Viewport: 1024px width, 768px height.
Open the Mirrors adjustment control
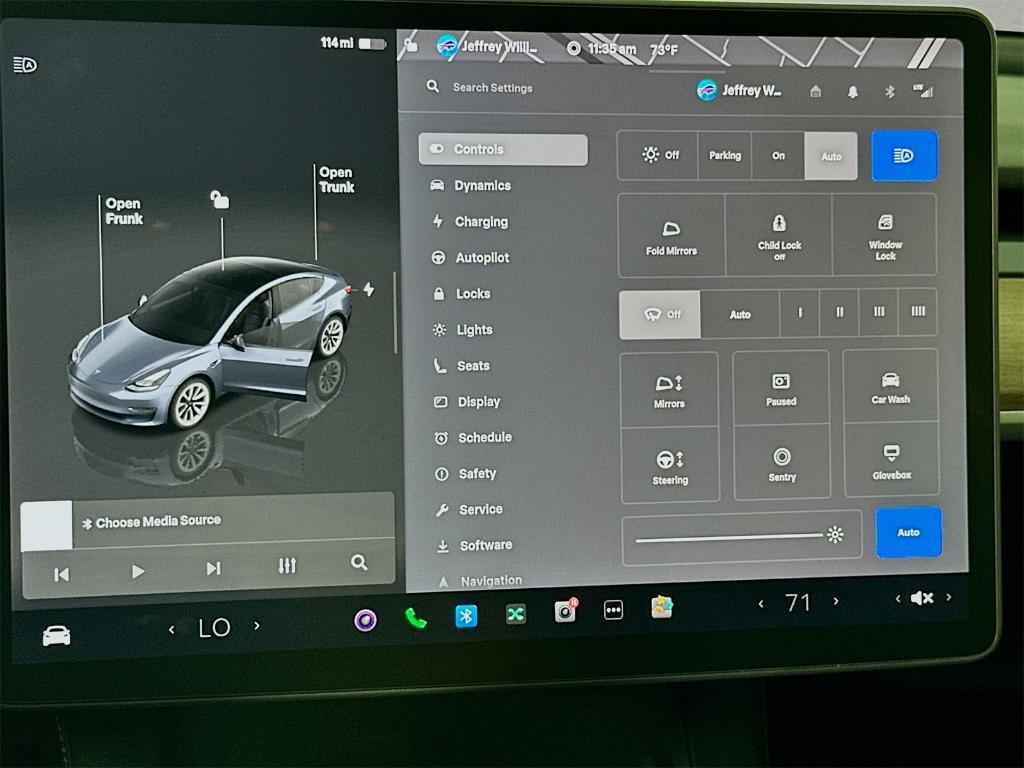(x=670, y=388)
